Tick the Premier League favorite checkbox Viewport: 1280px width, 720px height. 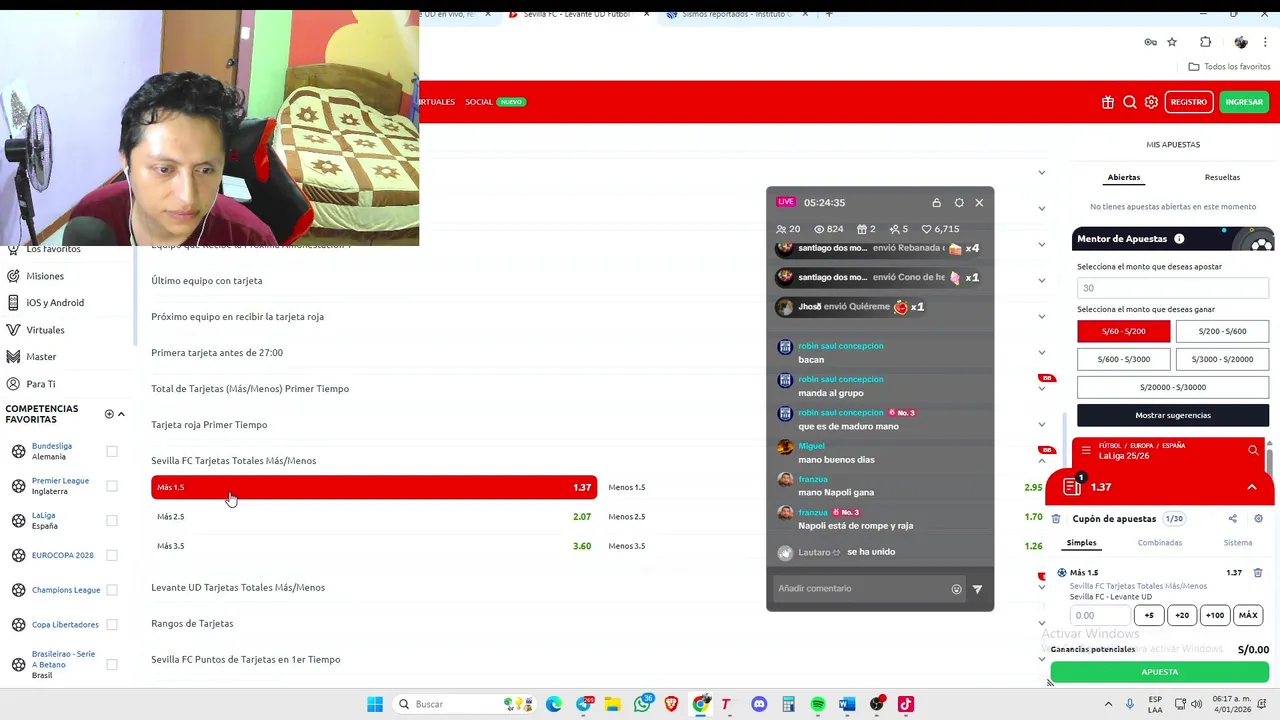point(112,486)
